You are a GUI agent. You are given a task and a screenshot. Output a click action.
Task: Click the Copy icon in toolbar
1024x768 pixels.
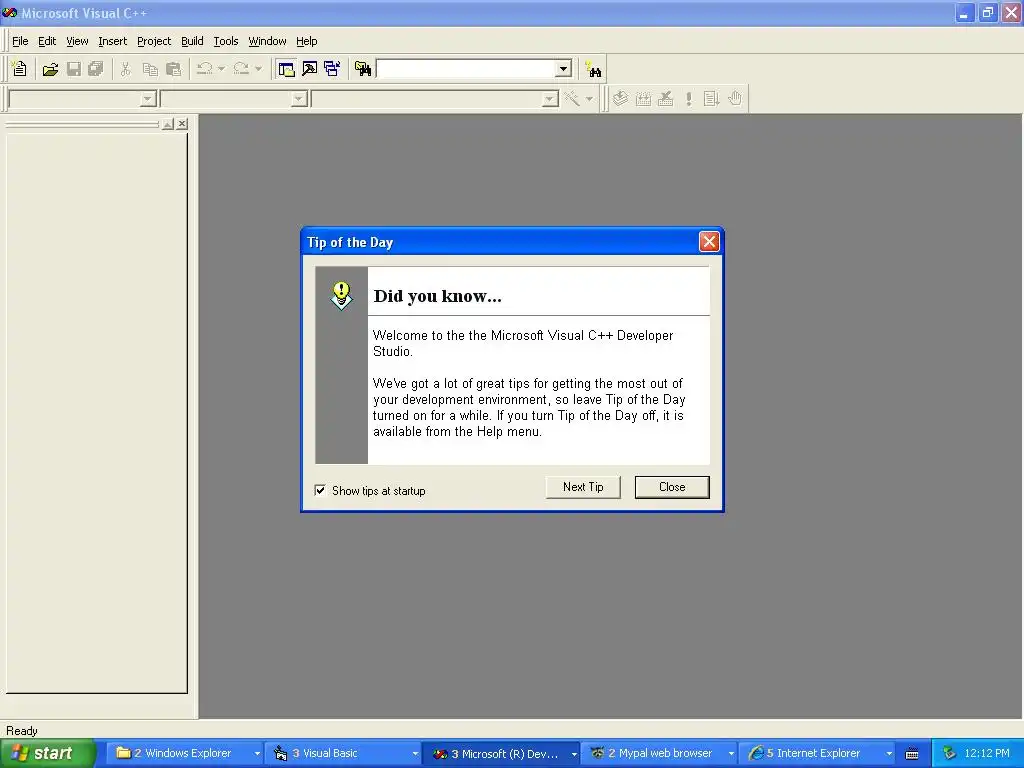click(x=150, y=69)
